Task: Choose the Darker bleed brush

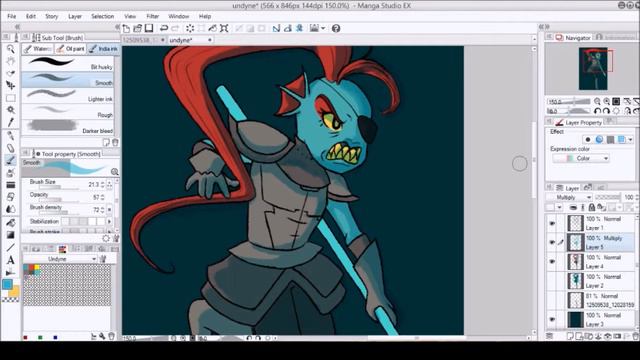Action: pyautogui.click(x=67, y=128)
